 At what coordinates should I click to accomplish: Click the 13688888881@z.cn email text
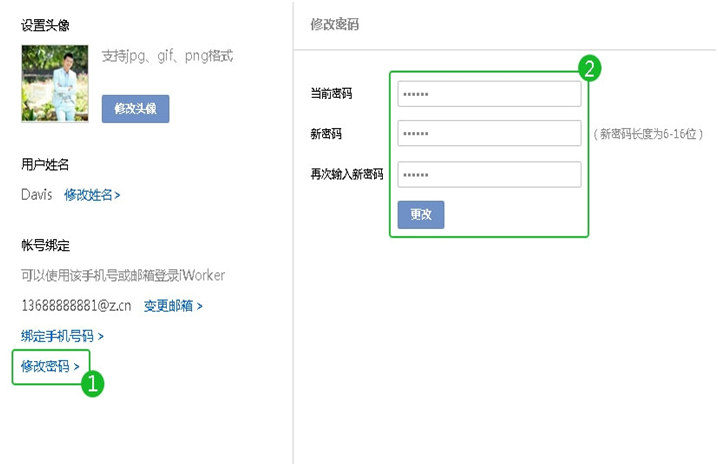coord(76,305)
